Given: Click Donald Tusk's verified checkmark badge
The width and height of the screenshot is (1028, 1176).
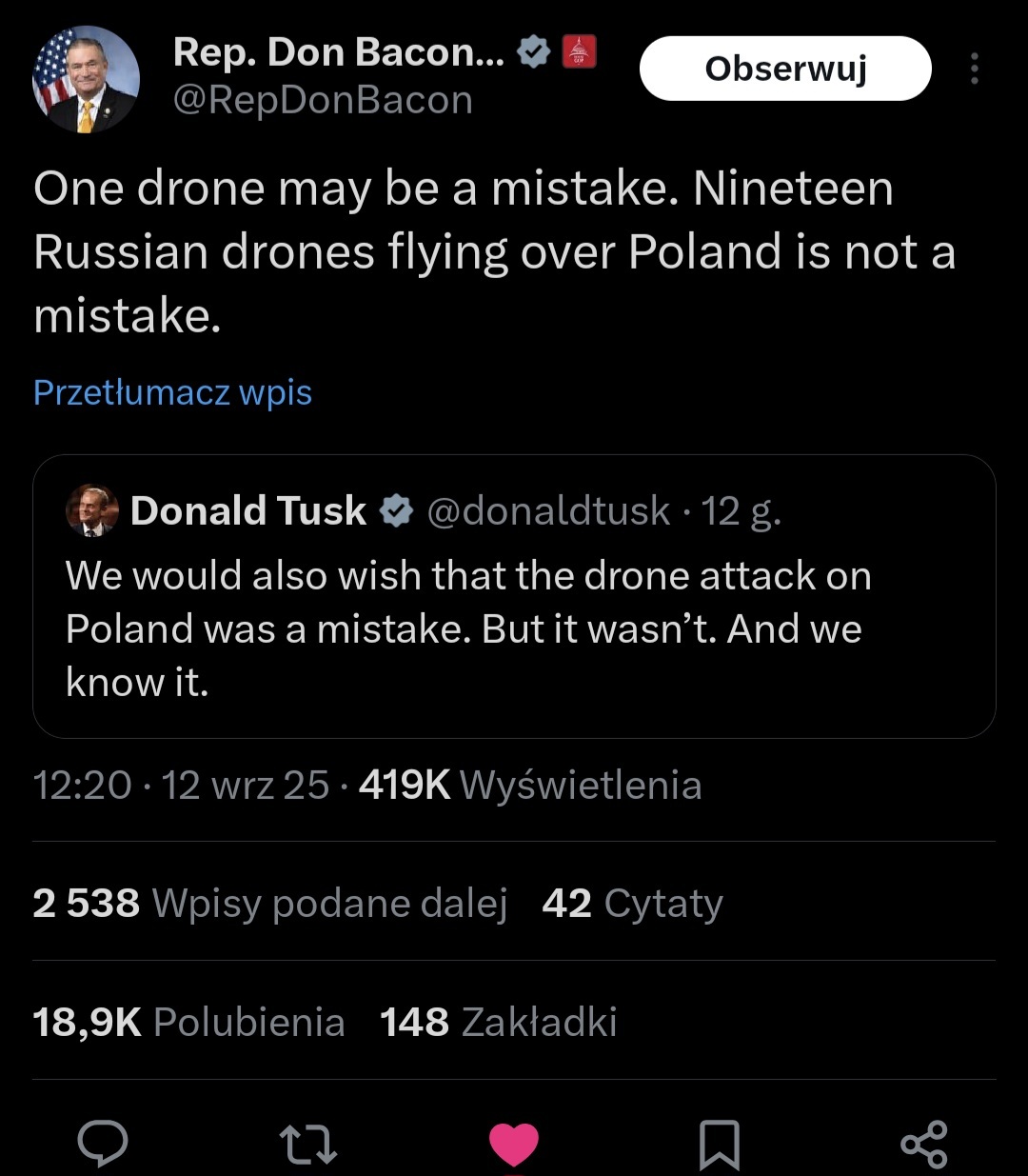Looking at the screenshot, I should coord(396,511).
